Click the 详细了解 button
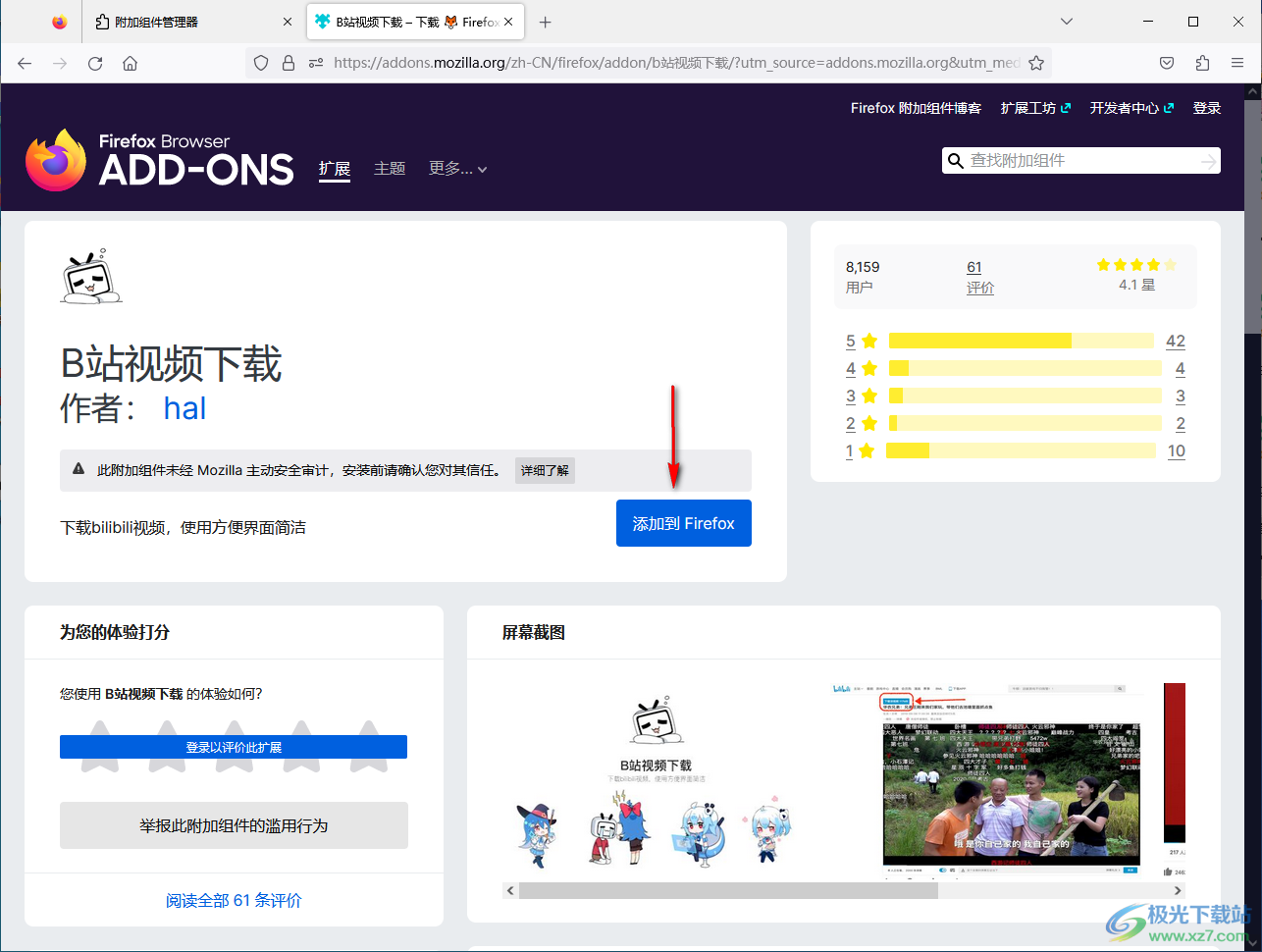This screenshot has width=1262, height=952. pyautogui.click(x=545, y=471)
